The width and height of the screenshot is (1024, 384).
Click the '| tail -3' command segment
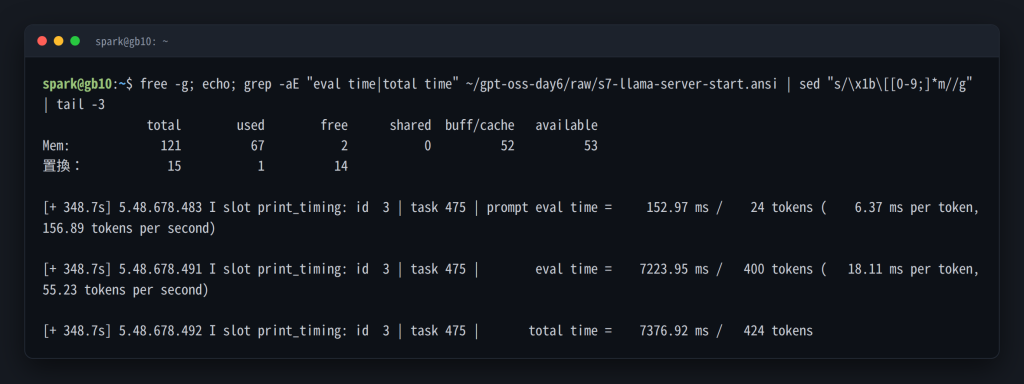[74, 104]
